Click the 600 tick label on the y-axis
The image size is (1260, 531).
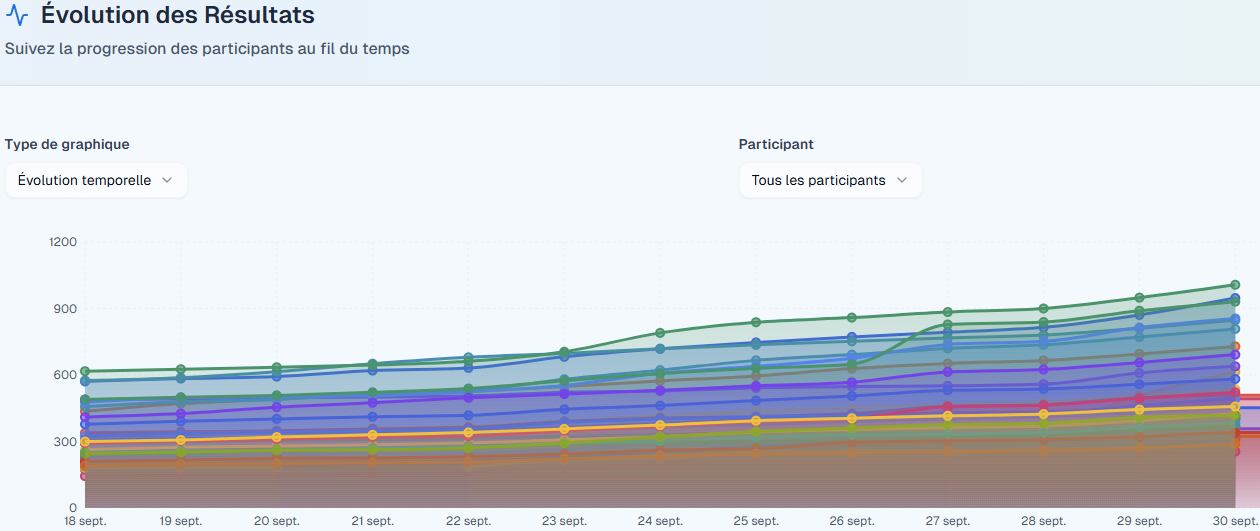click(67, 375)
